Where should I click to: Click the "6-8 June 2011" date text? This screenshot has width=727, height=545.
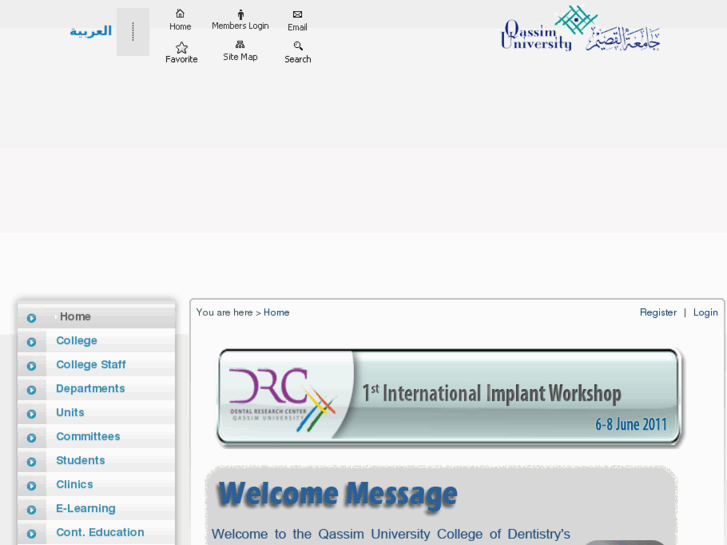[x=631, y=424]
